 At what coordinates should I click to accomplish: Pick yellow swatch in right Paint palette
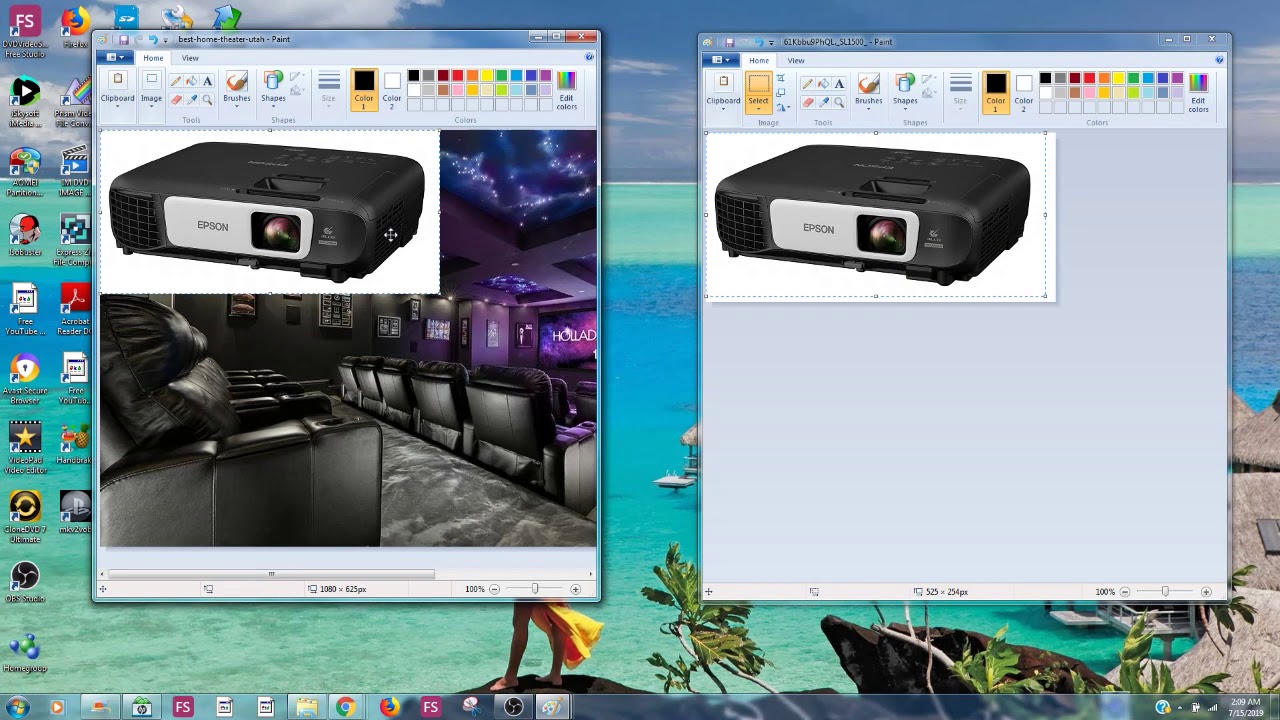[x=1119, y=79]
